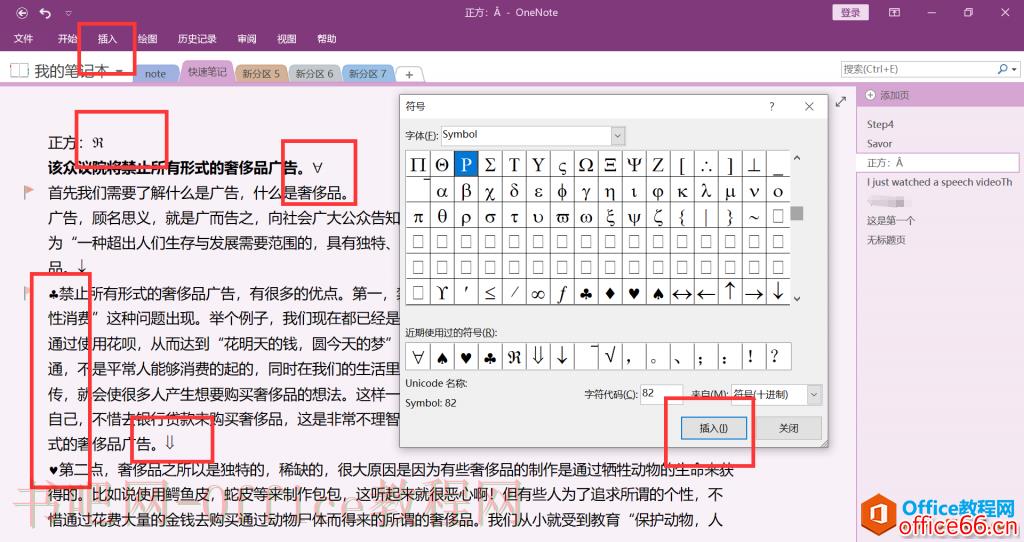Select the club ♣ symbol in grid
The image size is (1024, 542).
click(586, 293)
